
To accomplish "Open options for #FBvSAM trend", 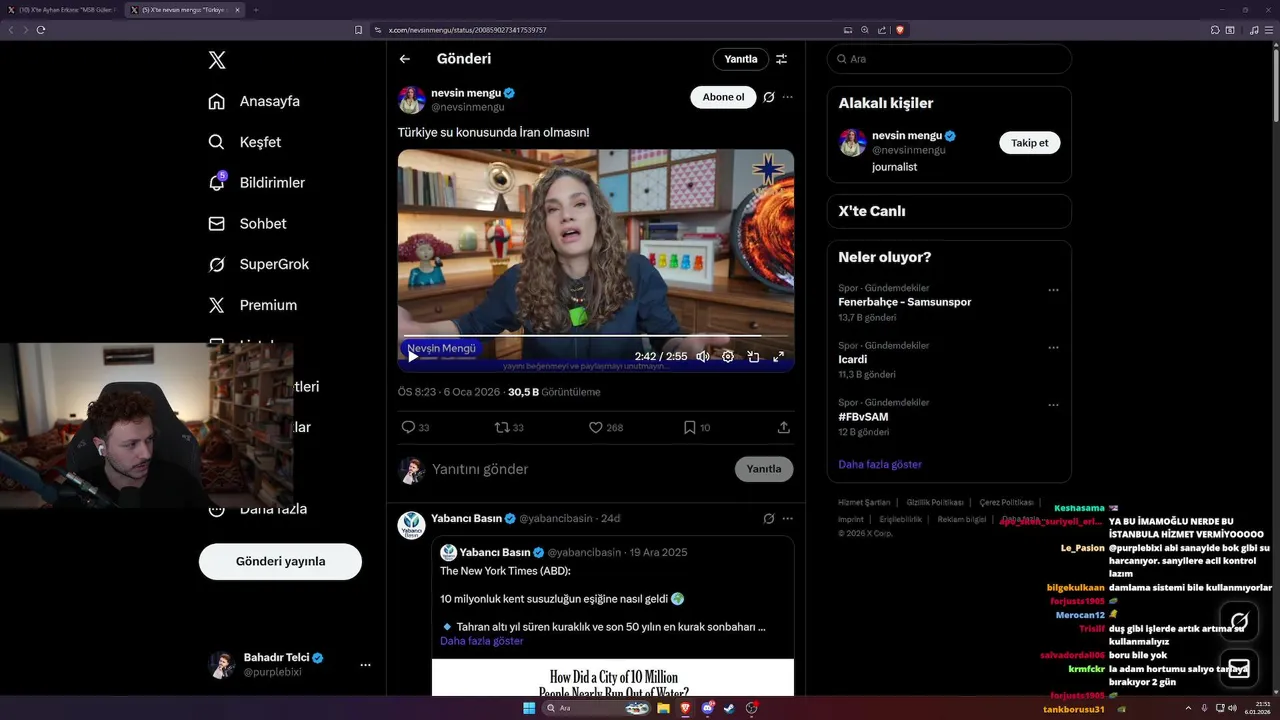I will [1053, 405].
